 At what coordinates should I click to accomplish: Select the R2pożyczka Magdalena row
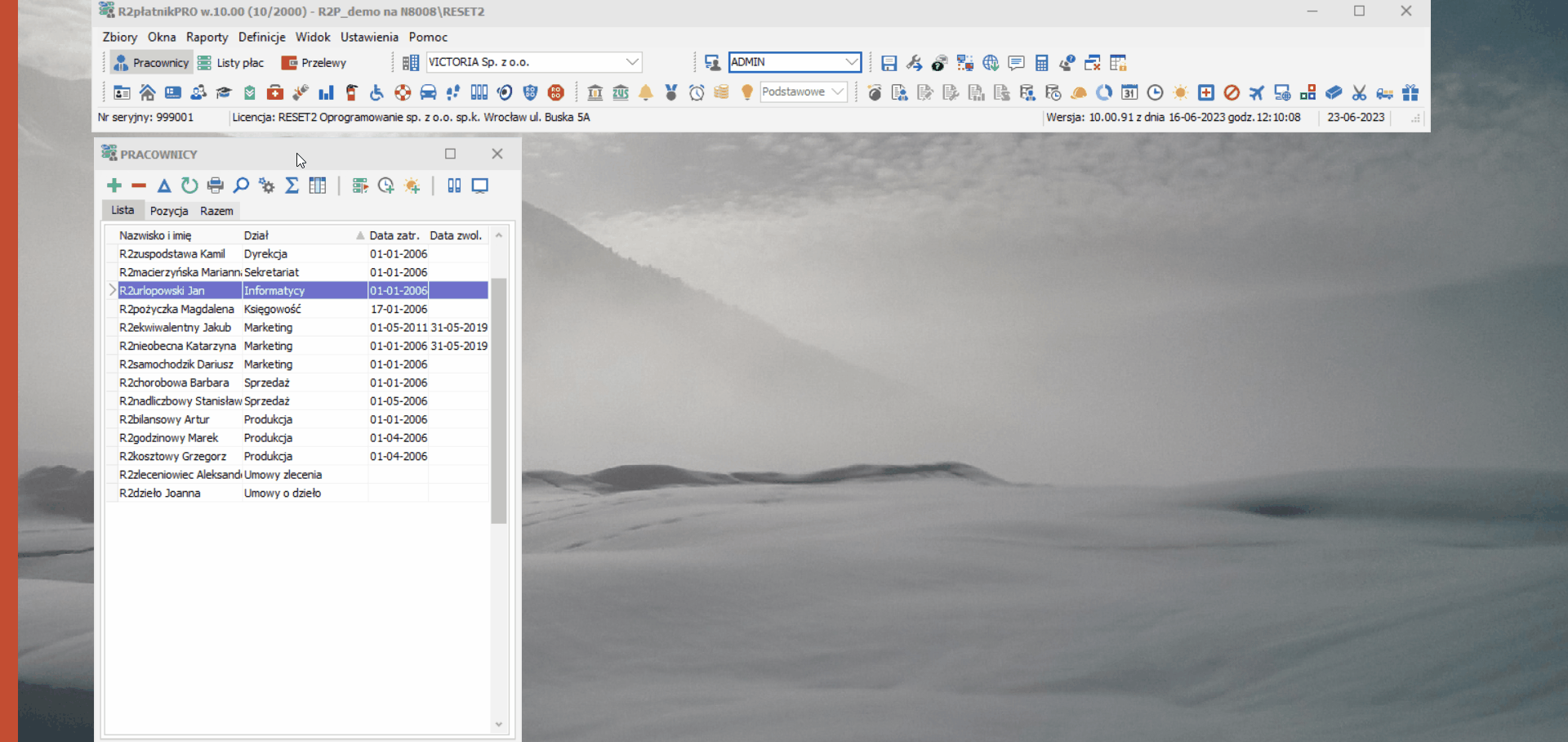[x=298, y=309]
